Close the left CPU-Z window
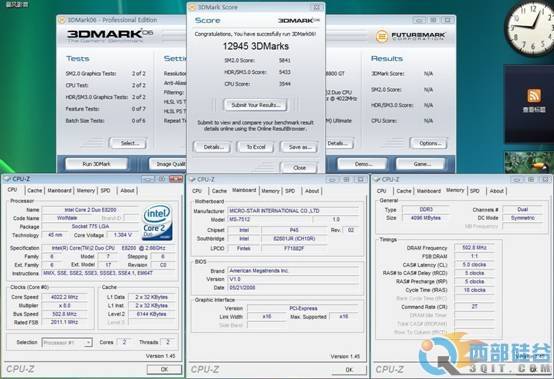The image size is (554, 379). pyautogui.click(x=176, y=179)
